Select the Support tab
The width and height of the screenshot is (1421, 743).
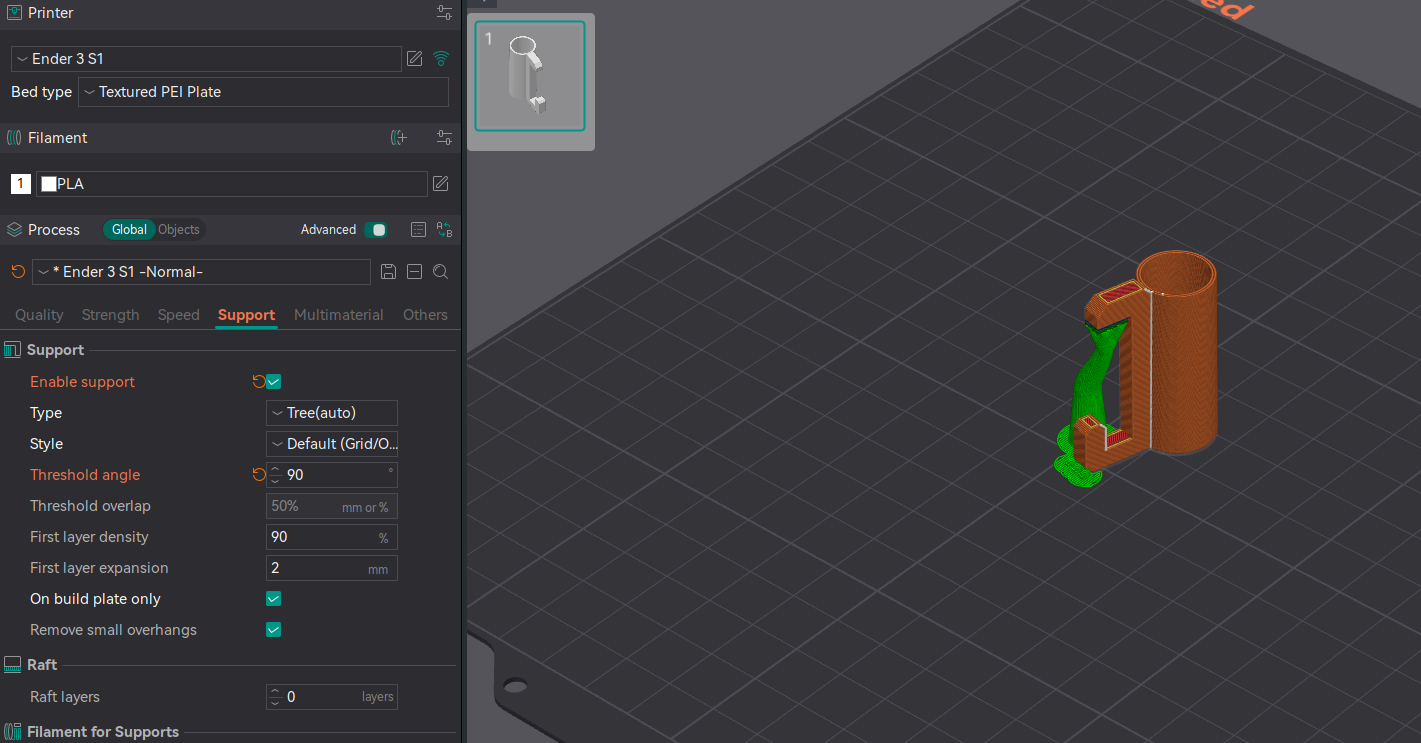coord(246,315)
